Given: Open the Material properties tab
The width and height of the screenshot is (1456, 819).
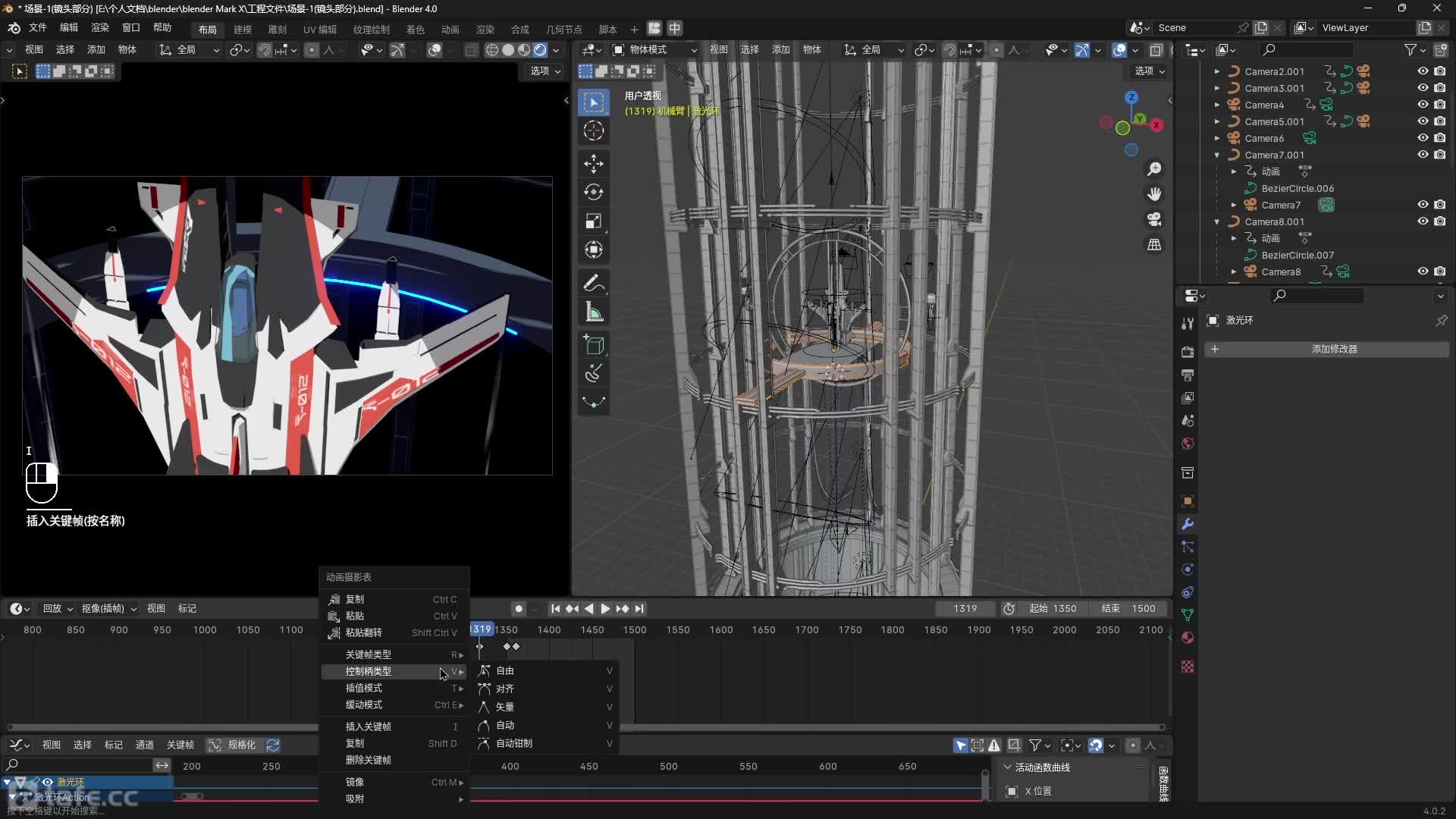Looking at the screenshot, I should pyautogui.click(x=1188, y=638).
